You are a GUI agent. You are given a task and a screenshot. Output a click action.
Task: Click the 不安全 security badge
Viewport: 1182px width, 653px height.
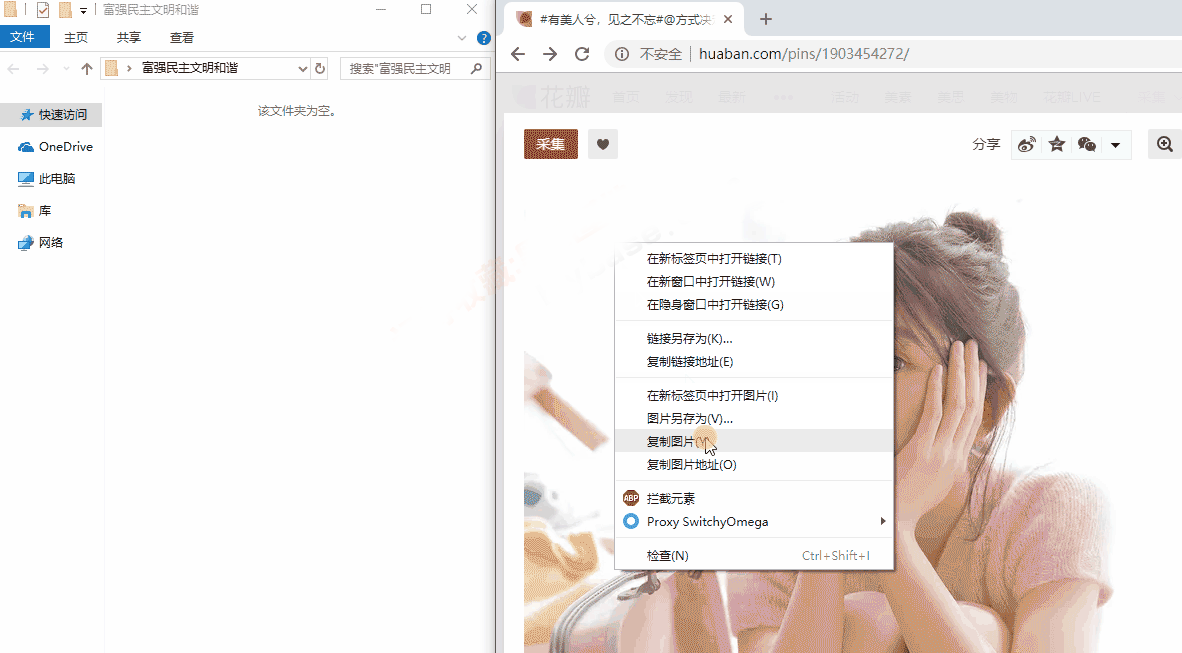click(x=651, y=54)
